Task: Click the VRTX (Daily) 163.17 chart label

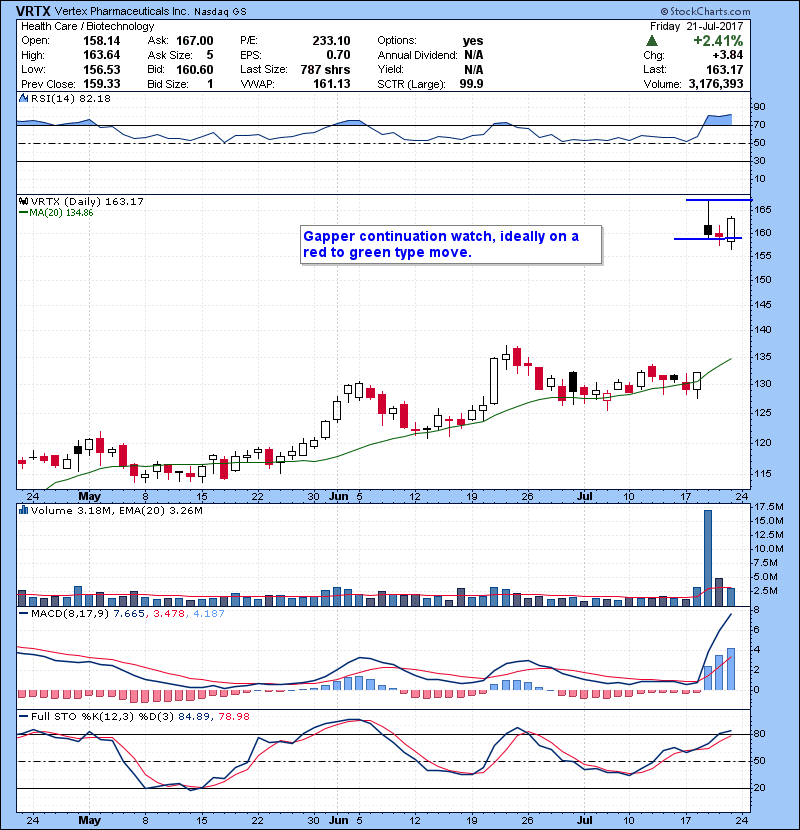Action: tap(87, 202)
